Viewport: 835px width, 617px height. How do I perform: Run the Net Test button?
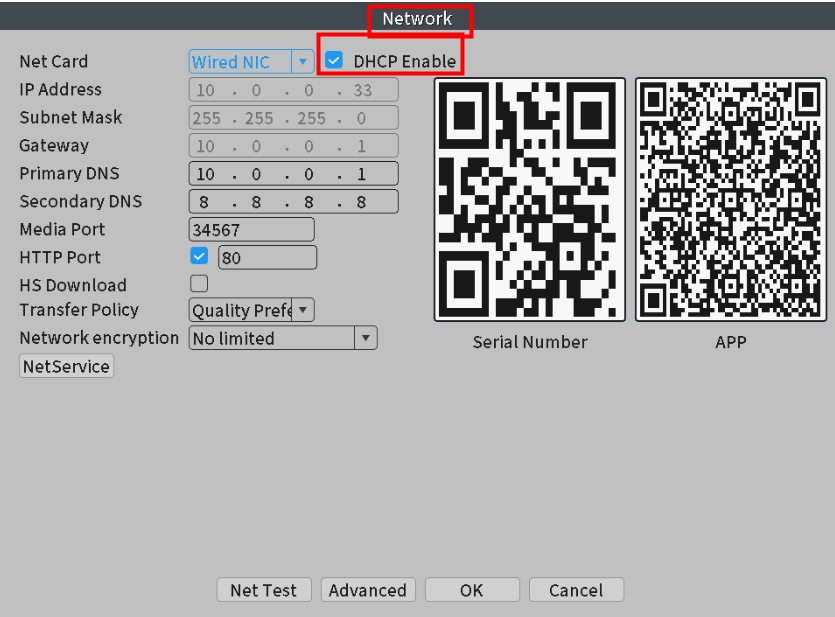tap(264, 590)
